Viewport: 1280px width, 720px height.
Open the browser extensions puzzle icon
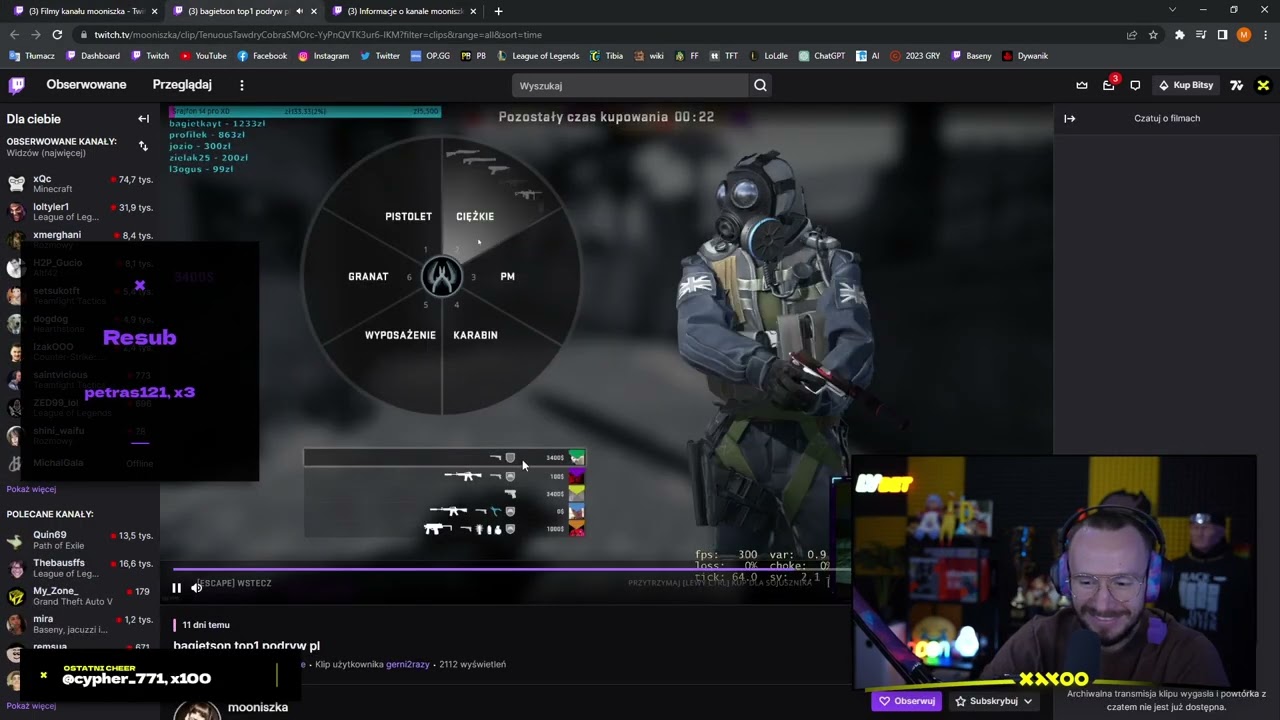point(1180,34)
